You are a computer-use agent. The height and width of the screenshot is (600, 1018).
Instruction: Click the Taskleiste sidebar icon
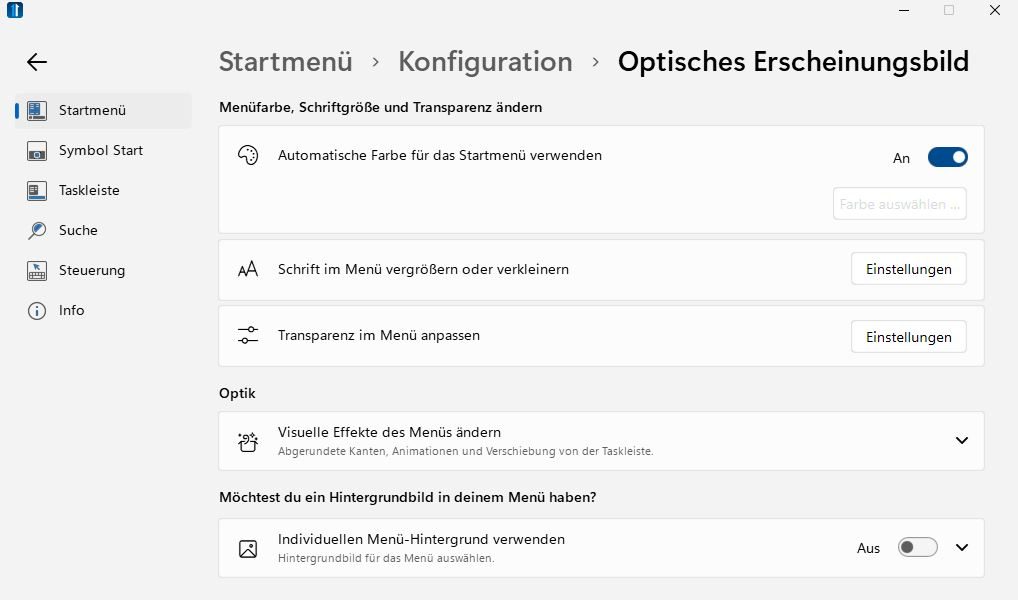pos(37,190)
